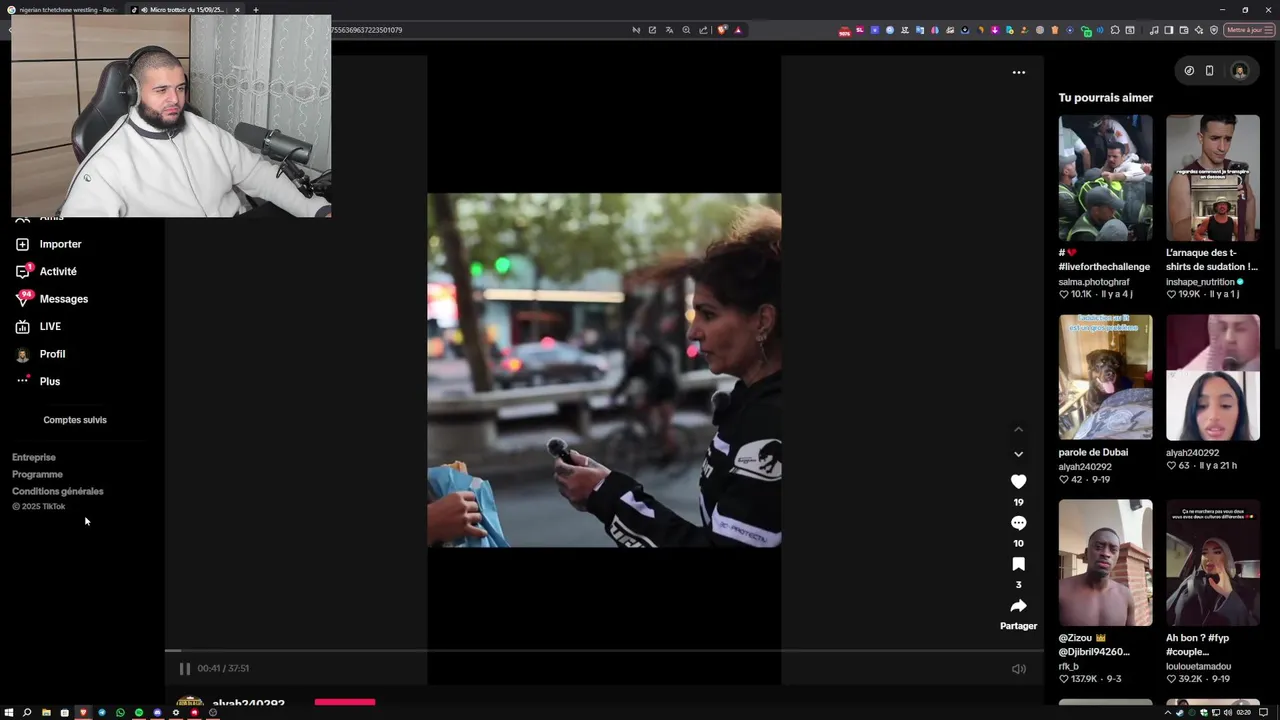This screenshot has height=720, width=1280.
Task: Click the Mettre à jour browser button
Action: pos(1248,30)
